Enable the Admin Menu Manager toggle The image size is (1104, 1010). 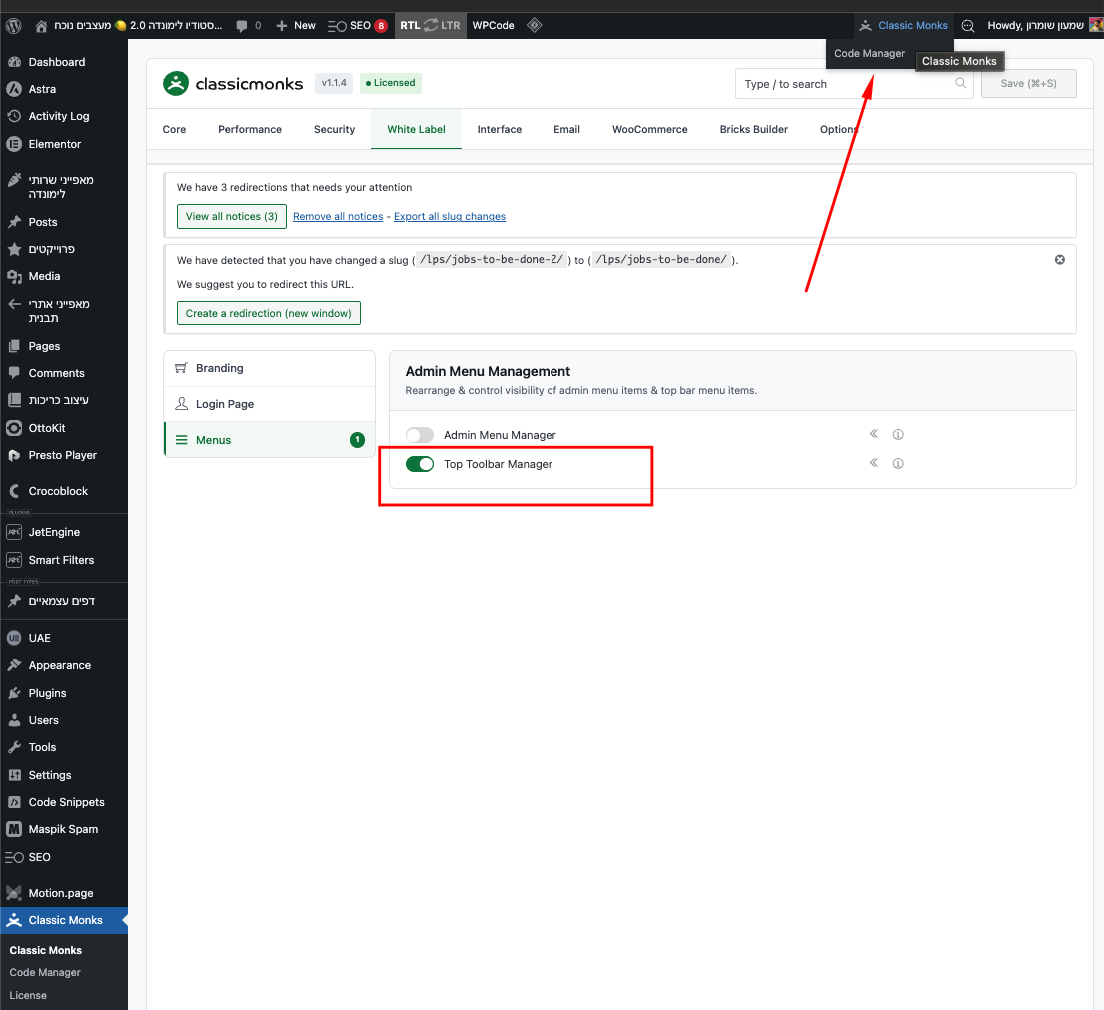pos(420,435)
